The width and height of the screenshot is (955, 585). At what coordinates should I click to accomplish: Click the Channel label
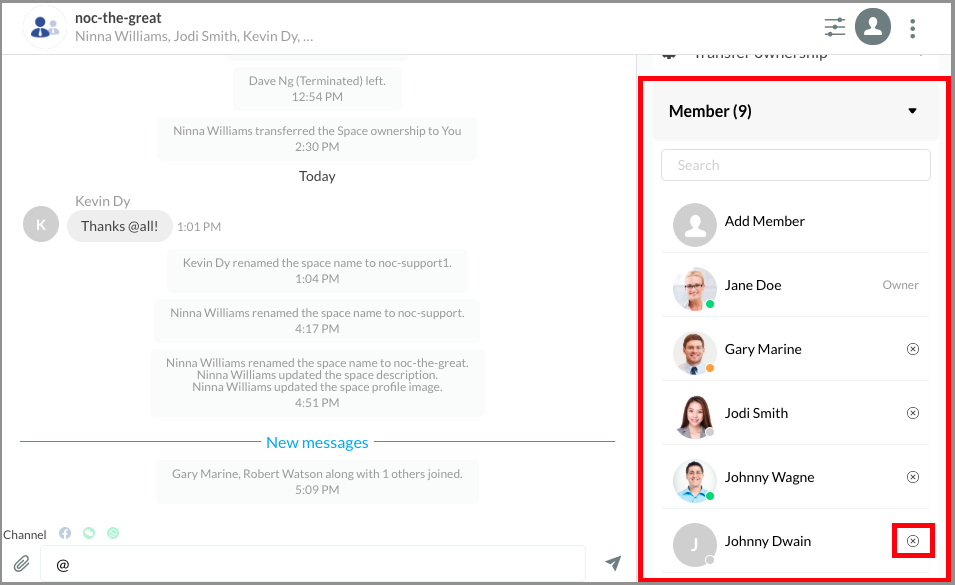tap(25, 534)
